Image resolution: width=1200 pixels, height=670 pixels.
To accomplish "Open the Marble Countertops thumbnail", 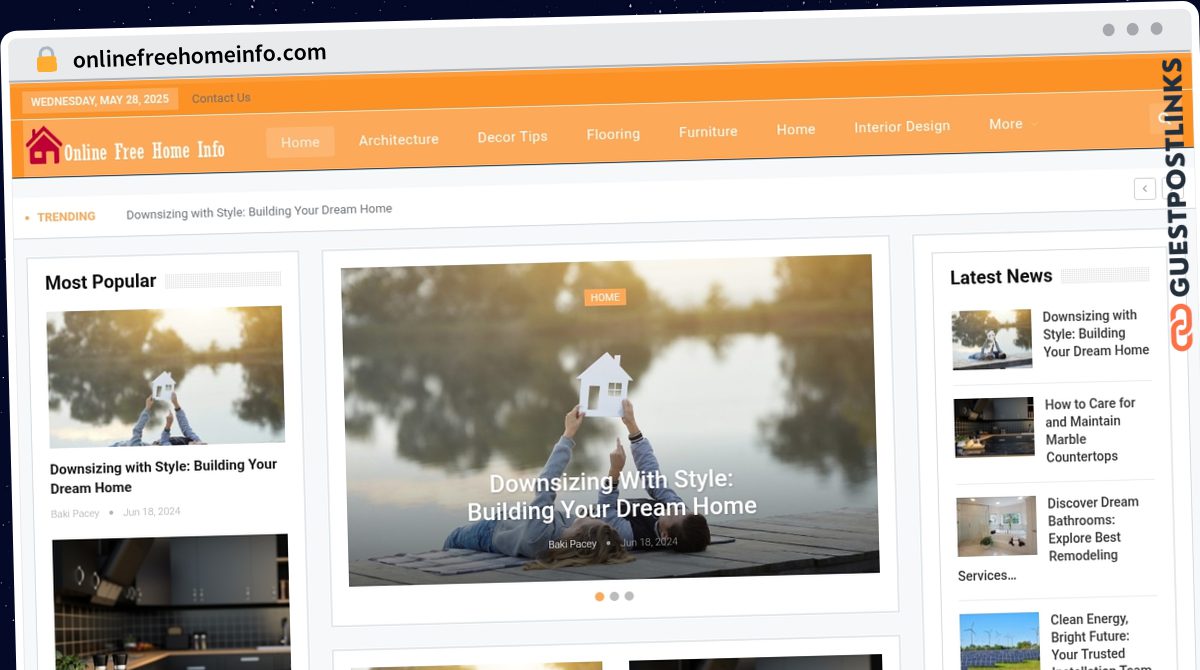I will tap(994, 427).
